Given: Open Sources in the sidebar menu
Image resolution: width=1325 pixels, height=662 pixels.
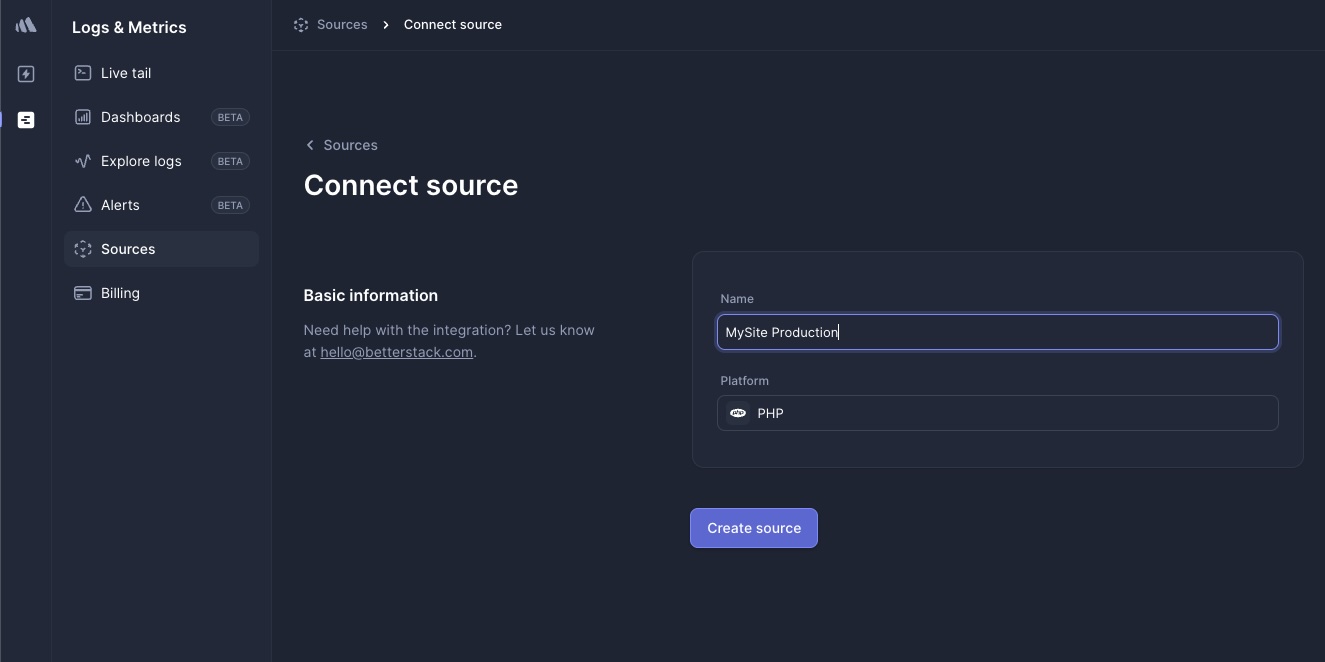Looking at the screenshot, I should tap(161, 249).
